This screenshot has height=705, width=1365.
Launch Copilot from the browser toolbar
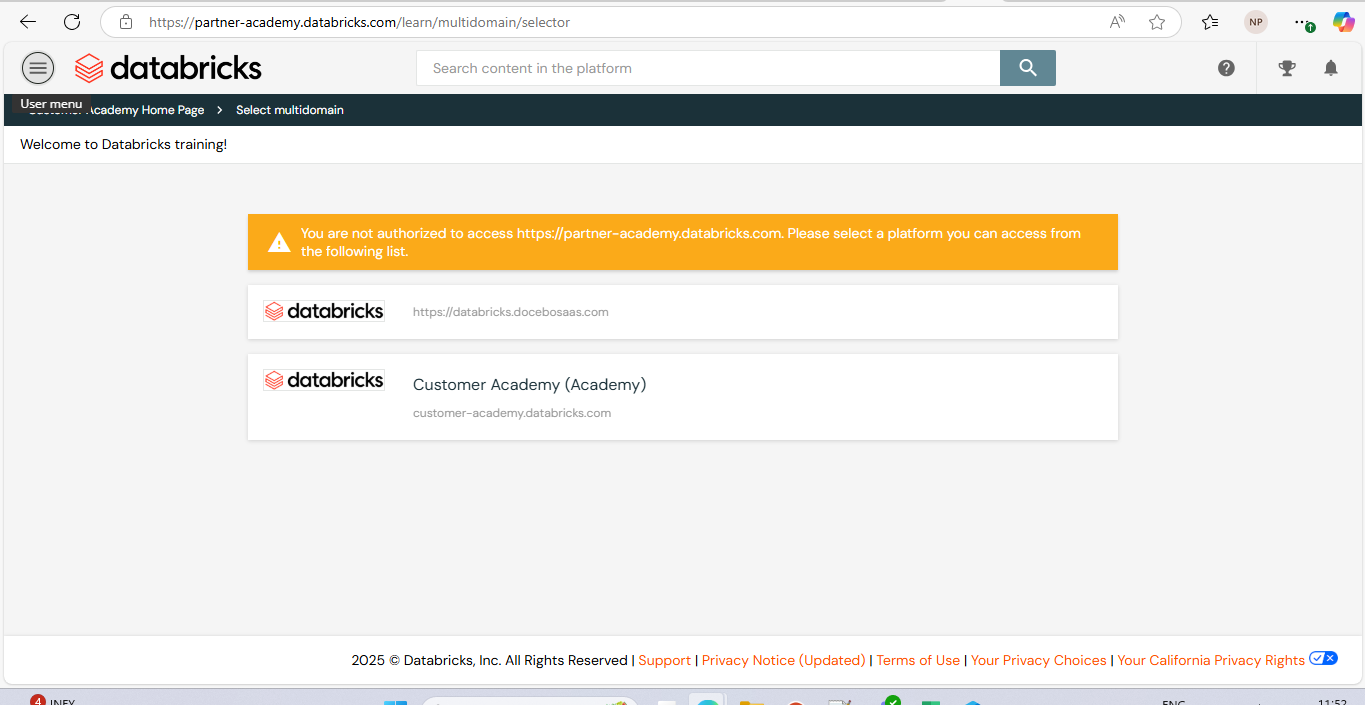1343,21
